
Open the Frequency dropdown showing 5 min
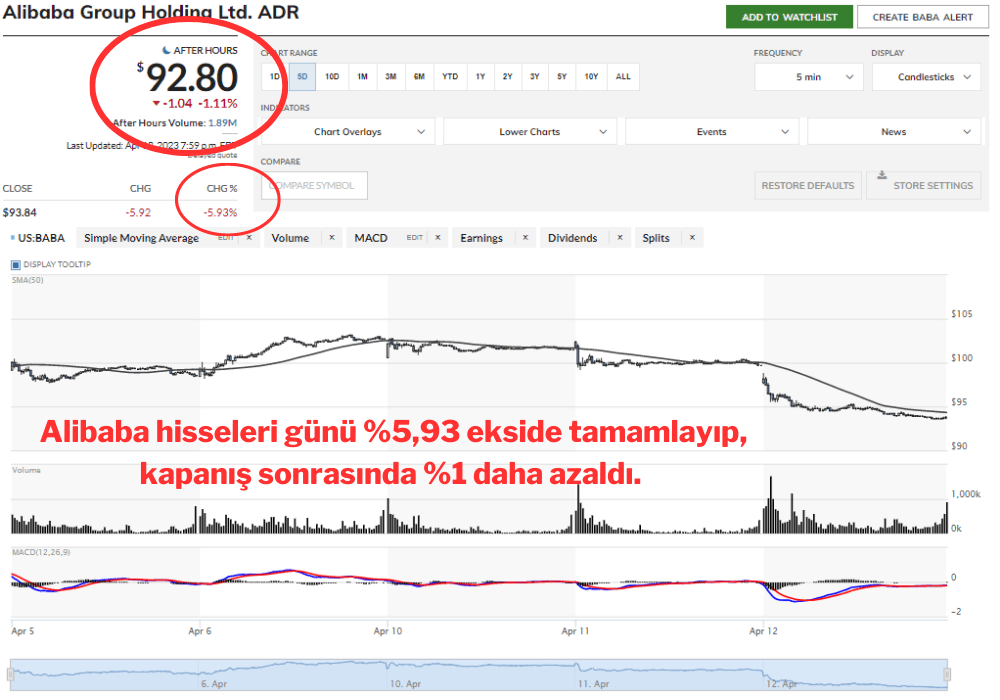click(x=809, y=77)
